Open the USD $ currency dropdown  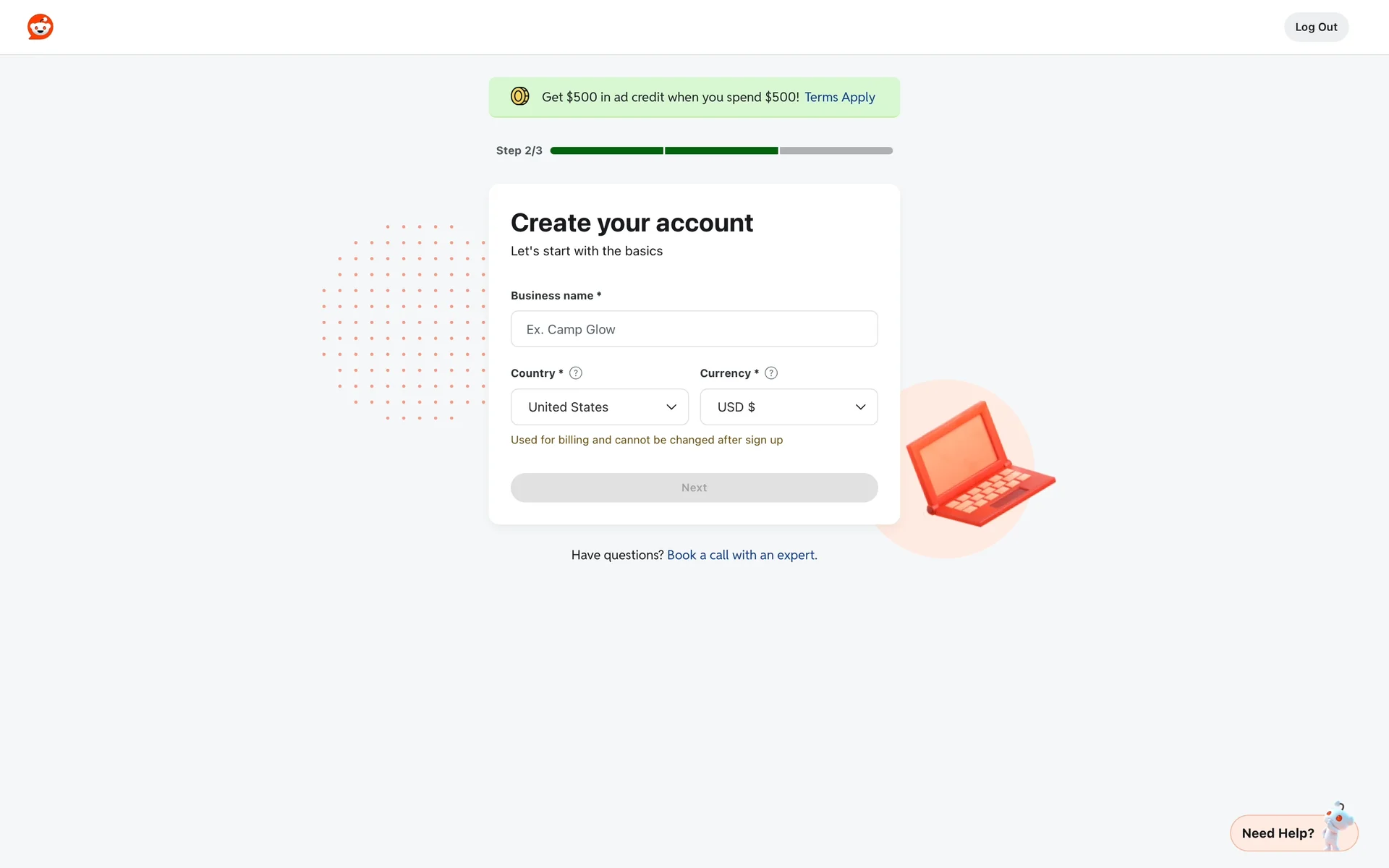(x=789, y=407)
